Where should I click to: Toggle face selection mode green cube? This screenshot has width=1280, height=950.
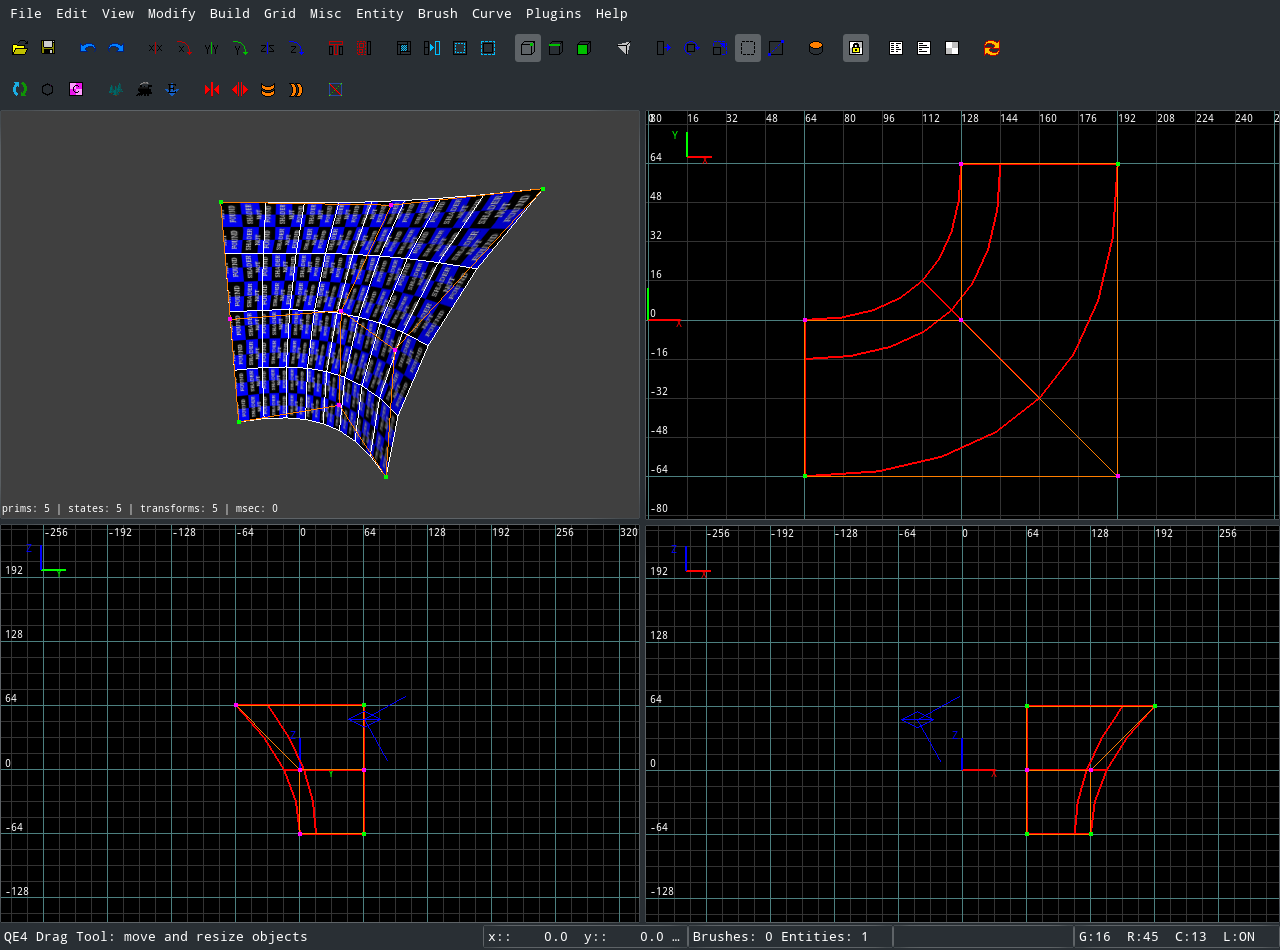click(584, 48)
